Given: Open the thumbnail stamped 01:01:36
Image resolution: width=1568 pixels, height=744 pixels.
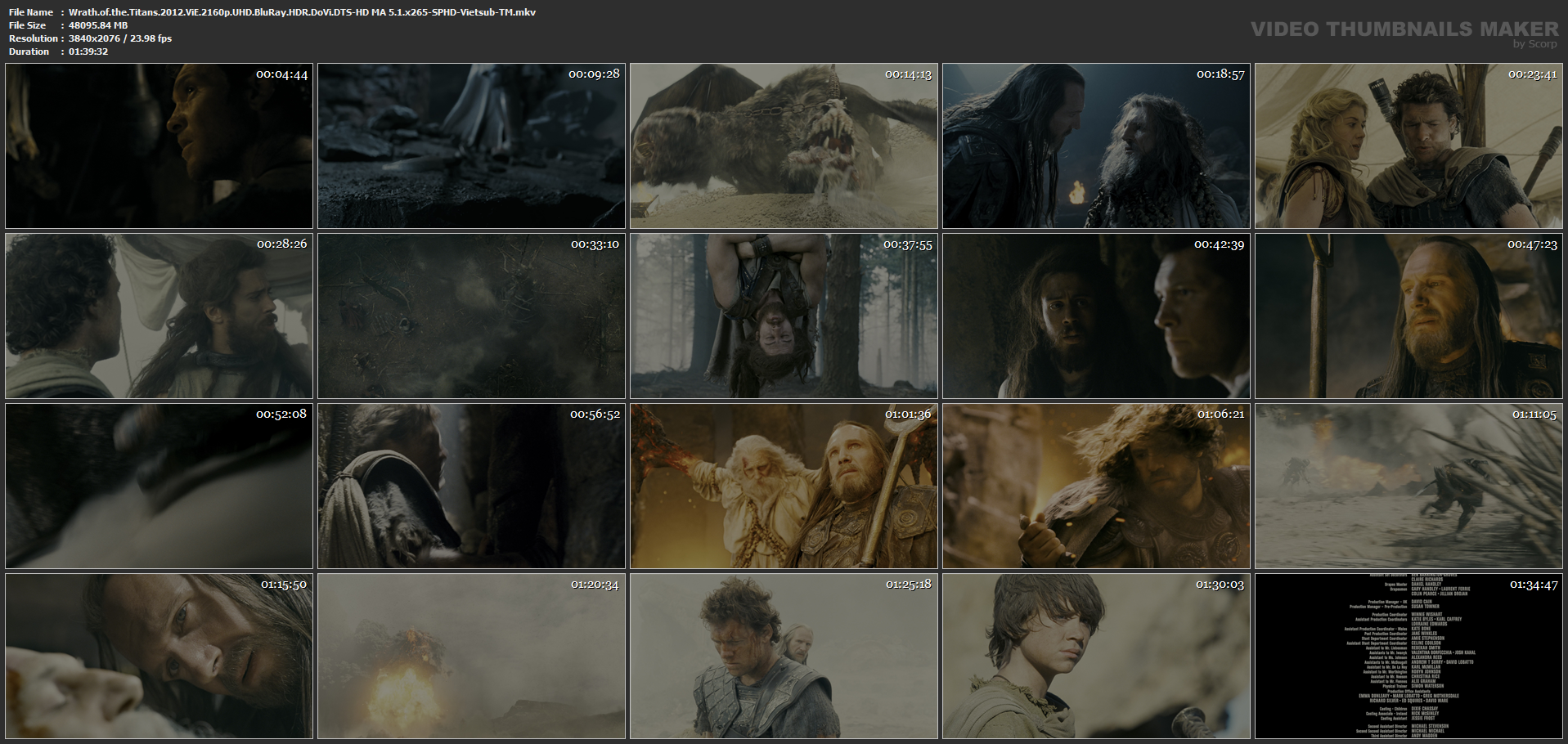Looking at the screenshot, I should click(784, 486).
